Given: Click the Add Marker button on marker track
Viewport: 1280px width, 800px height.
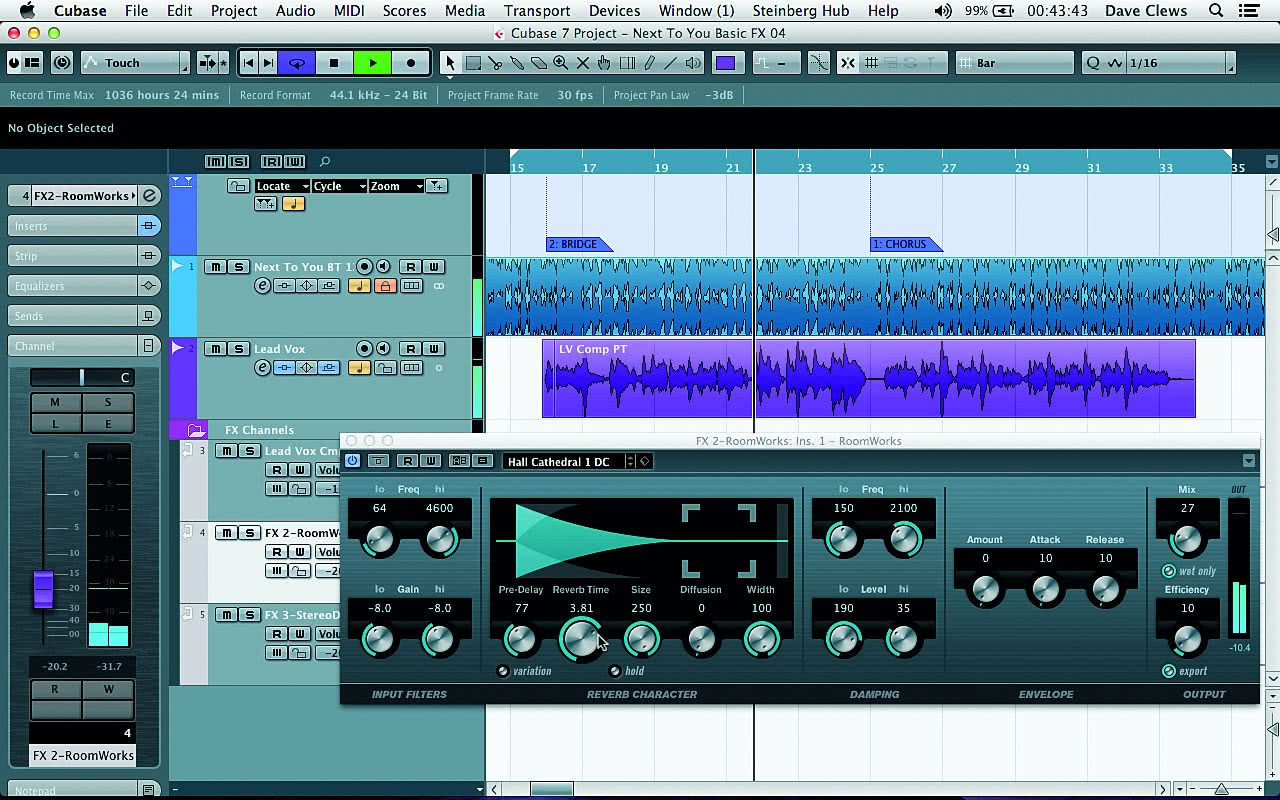Looking at the screenshot, I should pos(436,186).
